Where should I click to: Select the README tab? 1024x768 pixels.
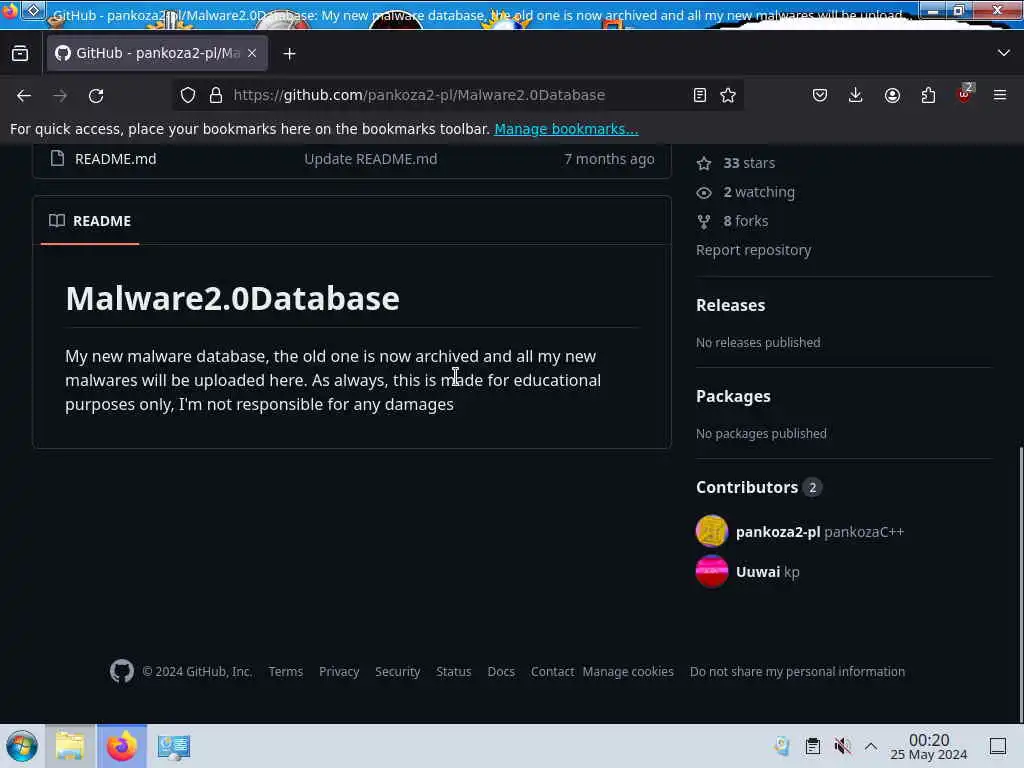[x=89, y=221]
